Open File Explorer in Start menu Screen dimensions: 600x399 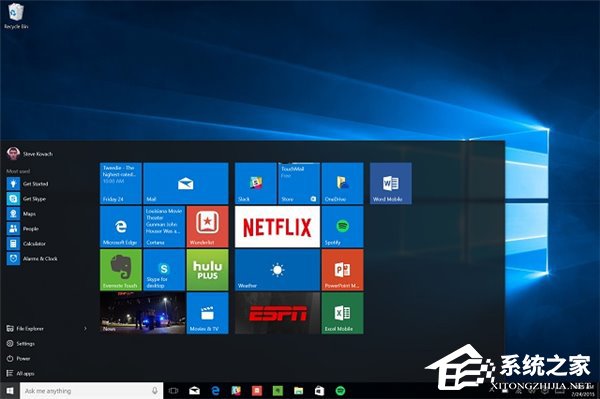click(25, 329)
